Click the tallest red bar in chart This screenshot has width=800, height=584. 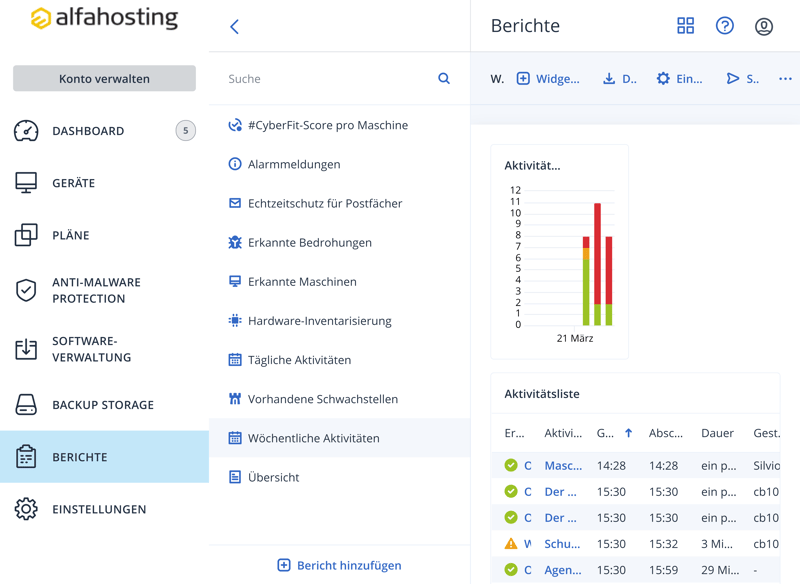click(598, 252)
